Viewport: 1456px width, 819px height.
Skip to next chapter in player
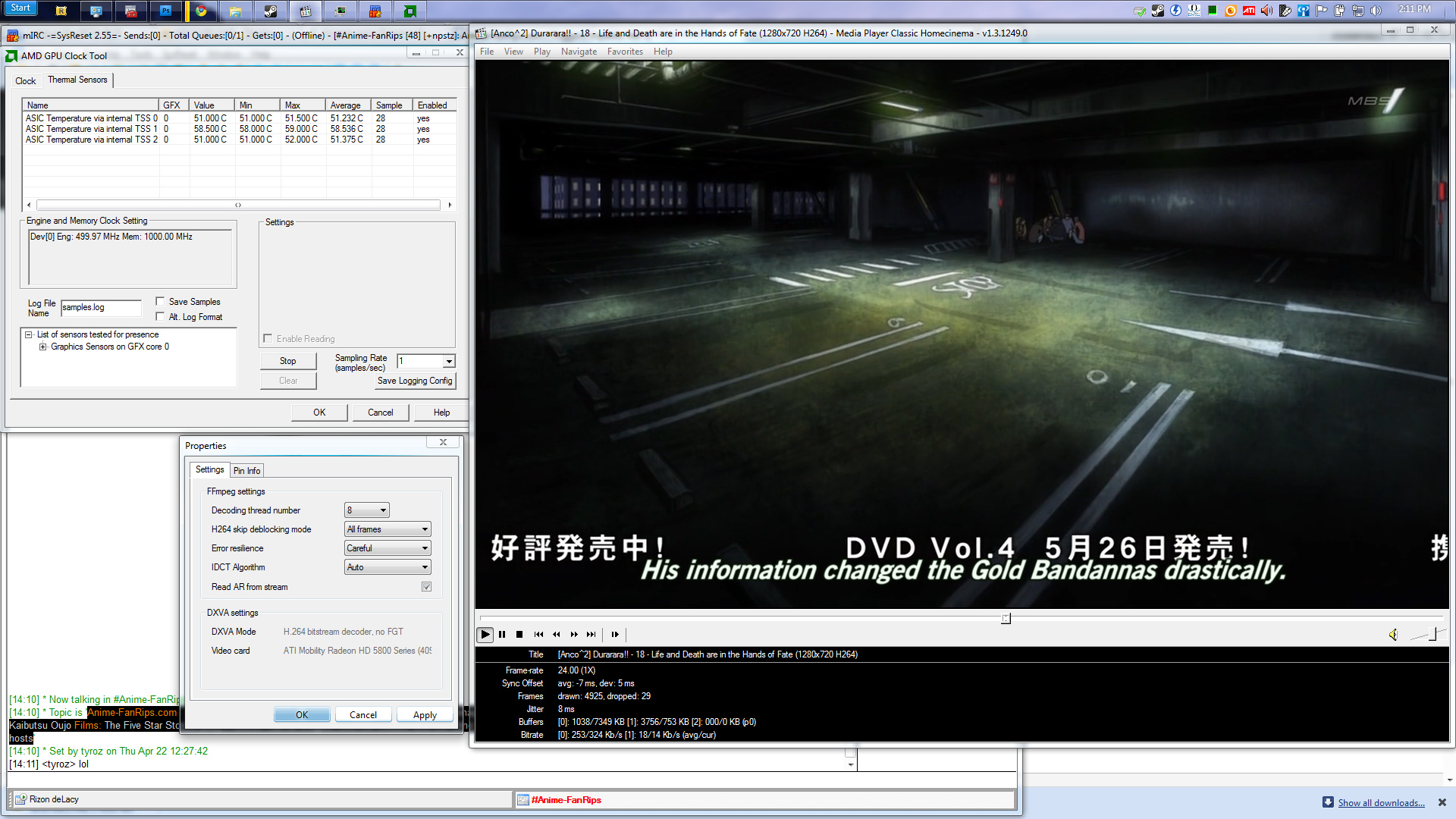click(x=591, y=635)
